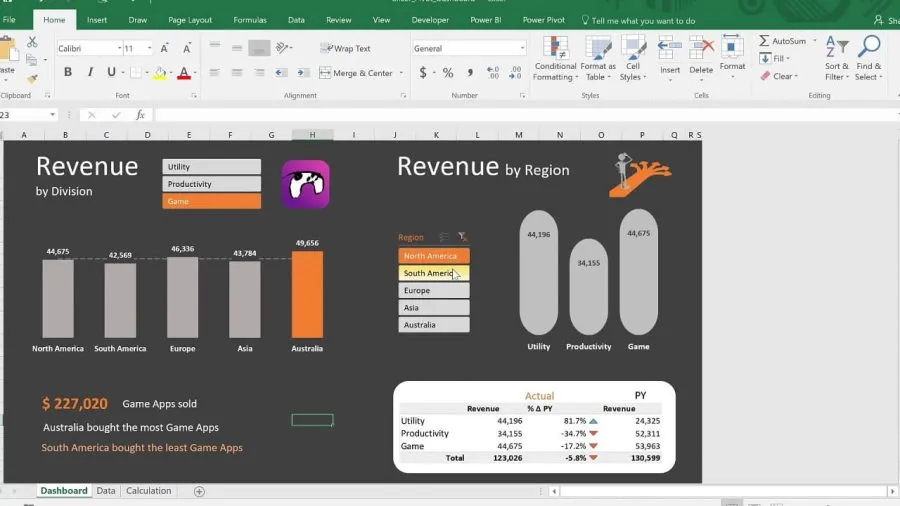Viewport: 900px width, 506px height.
Task: Select Game in division slicer
Action: pyautogui.click(x=211, y=201)
